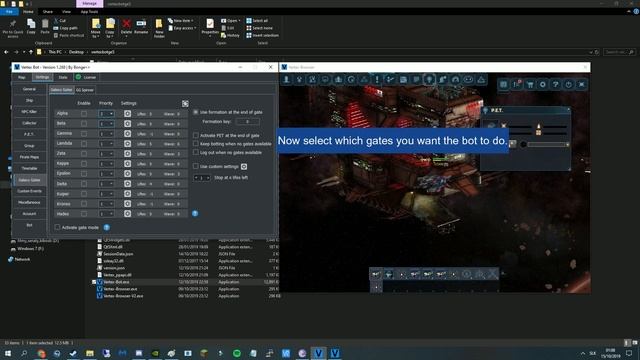The height and width of the screenshot is (360, 640).
Task: Toggle Use formation at end of gate
Action: coord(196,112)
